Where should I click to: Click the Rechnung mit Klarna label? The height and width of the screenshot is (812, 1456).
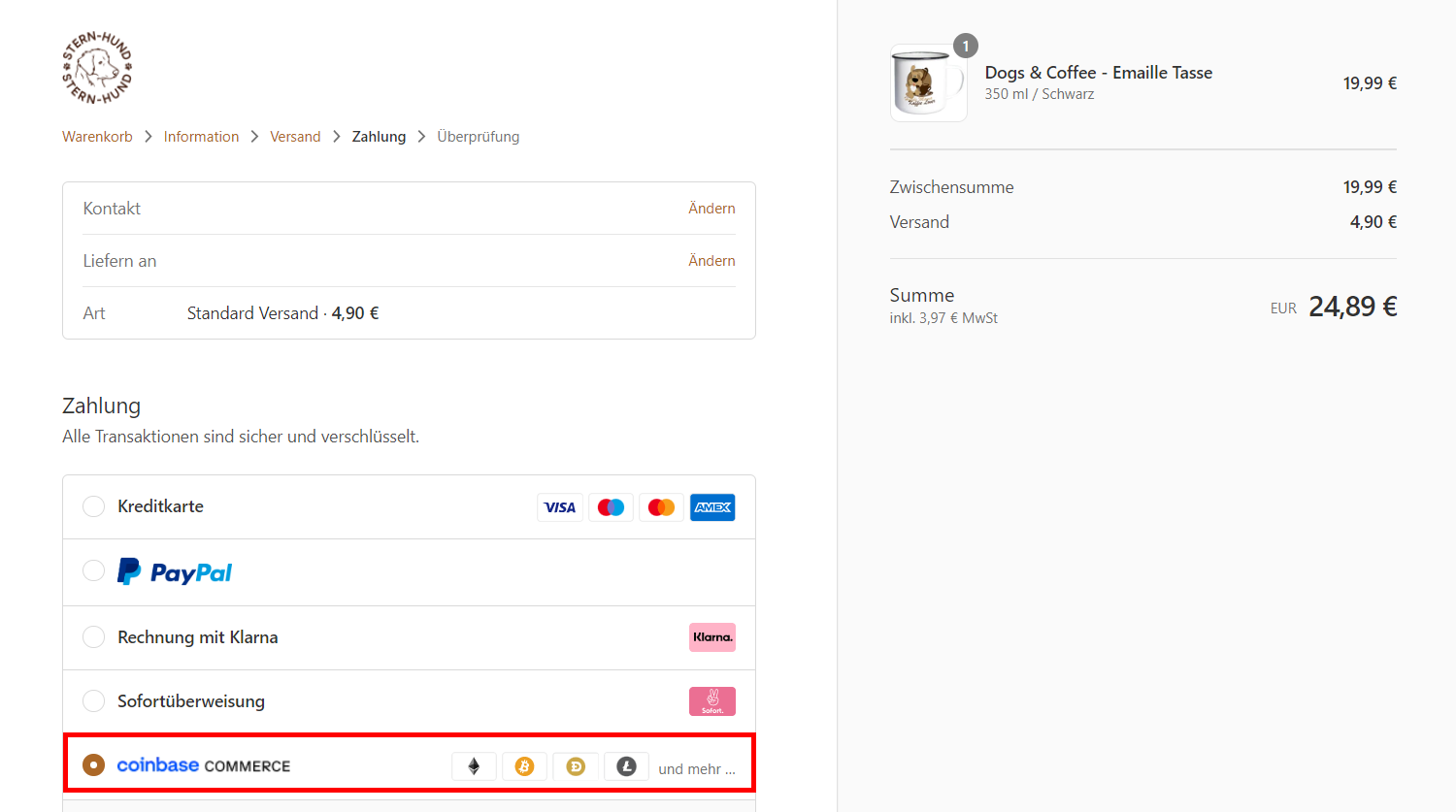[198, 637]
